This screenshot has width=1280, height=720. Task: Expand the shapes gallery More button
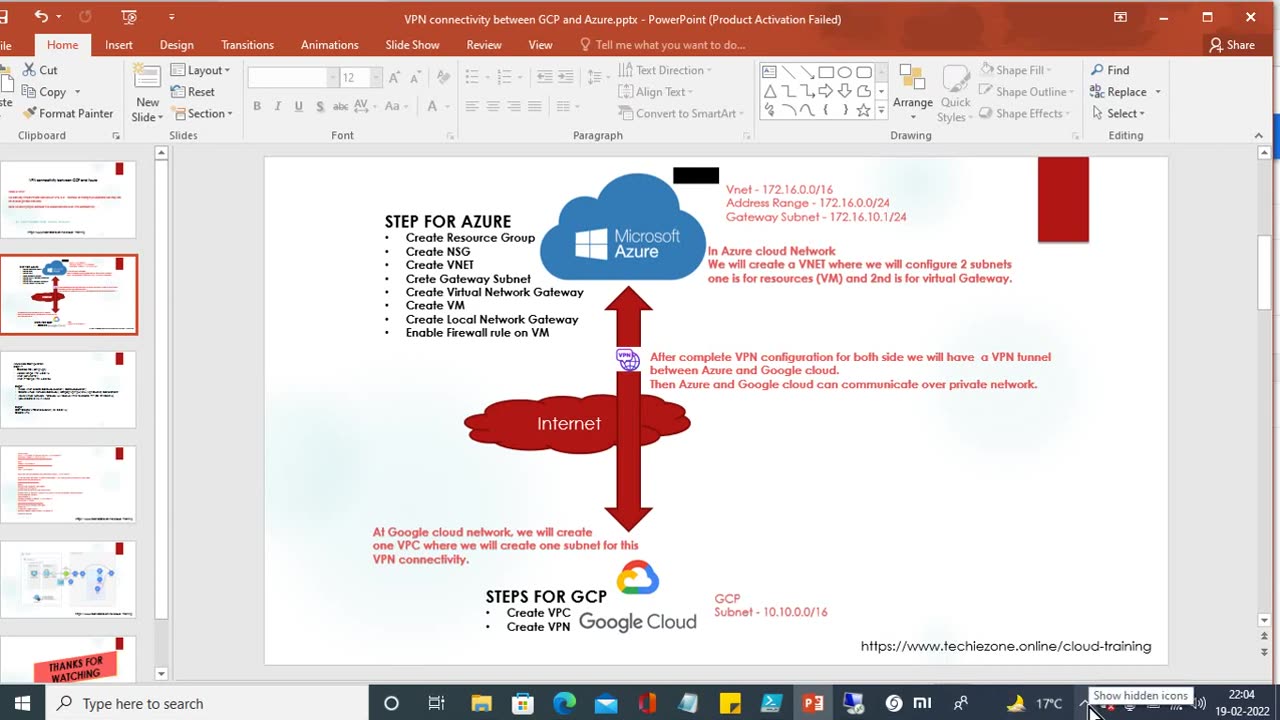coord(881,112)
